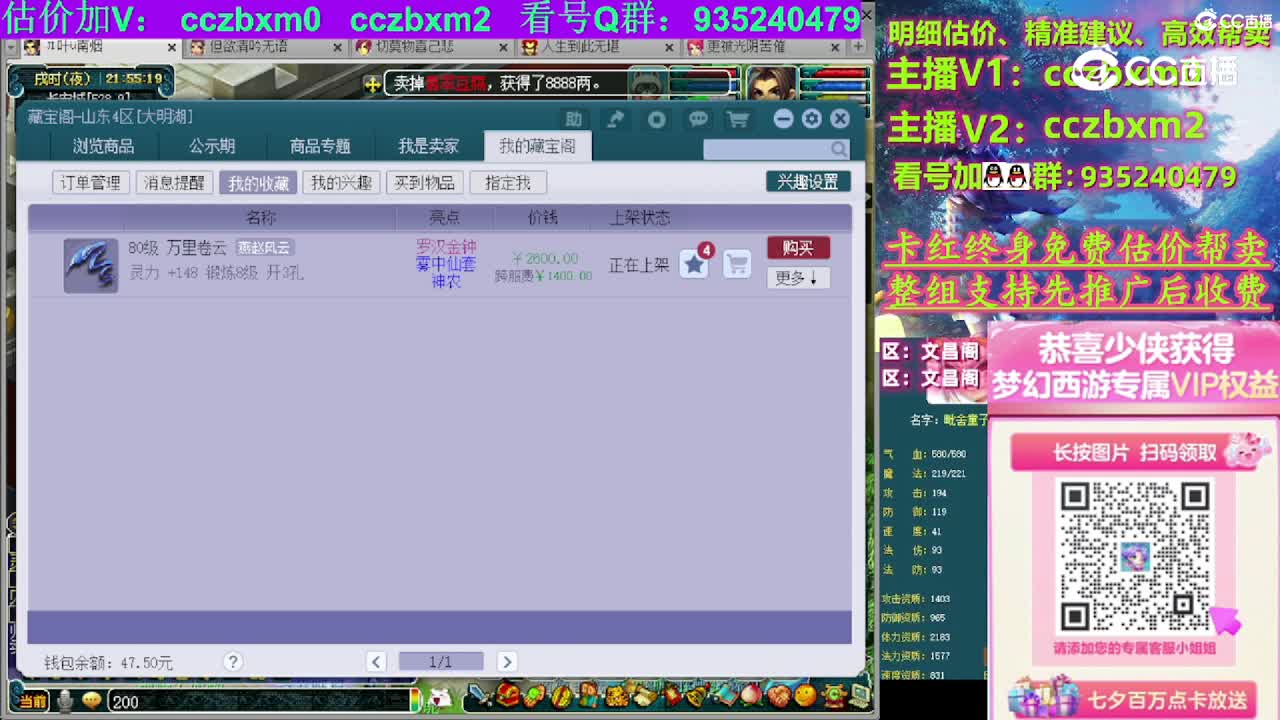Click the chat input field showing 200
This screenshot has height=720, width=1280.
260,702
